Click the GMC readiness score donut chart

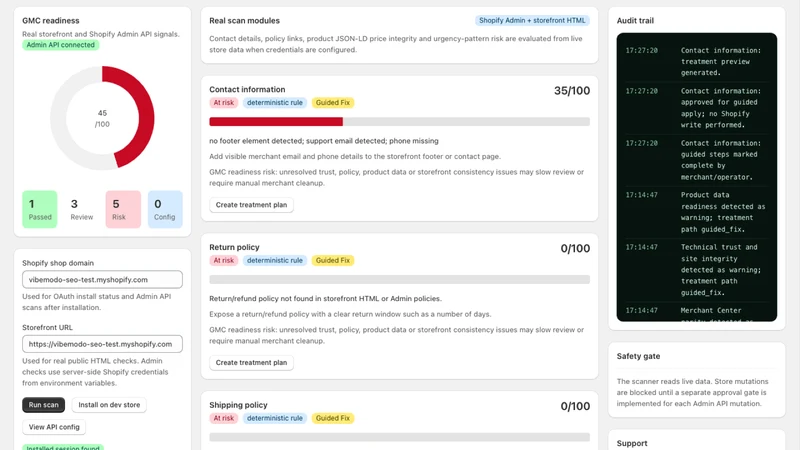pos(102,118)
